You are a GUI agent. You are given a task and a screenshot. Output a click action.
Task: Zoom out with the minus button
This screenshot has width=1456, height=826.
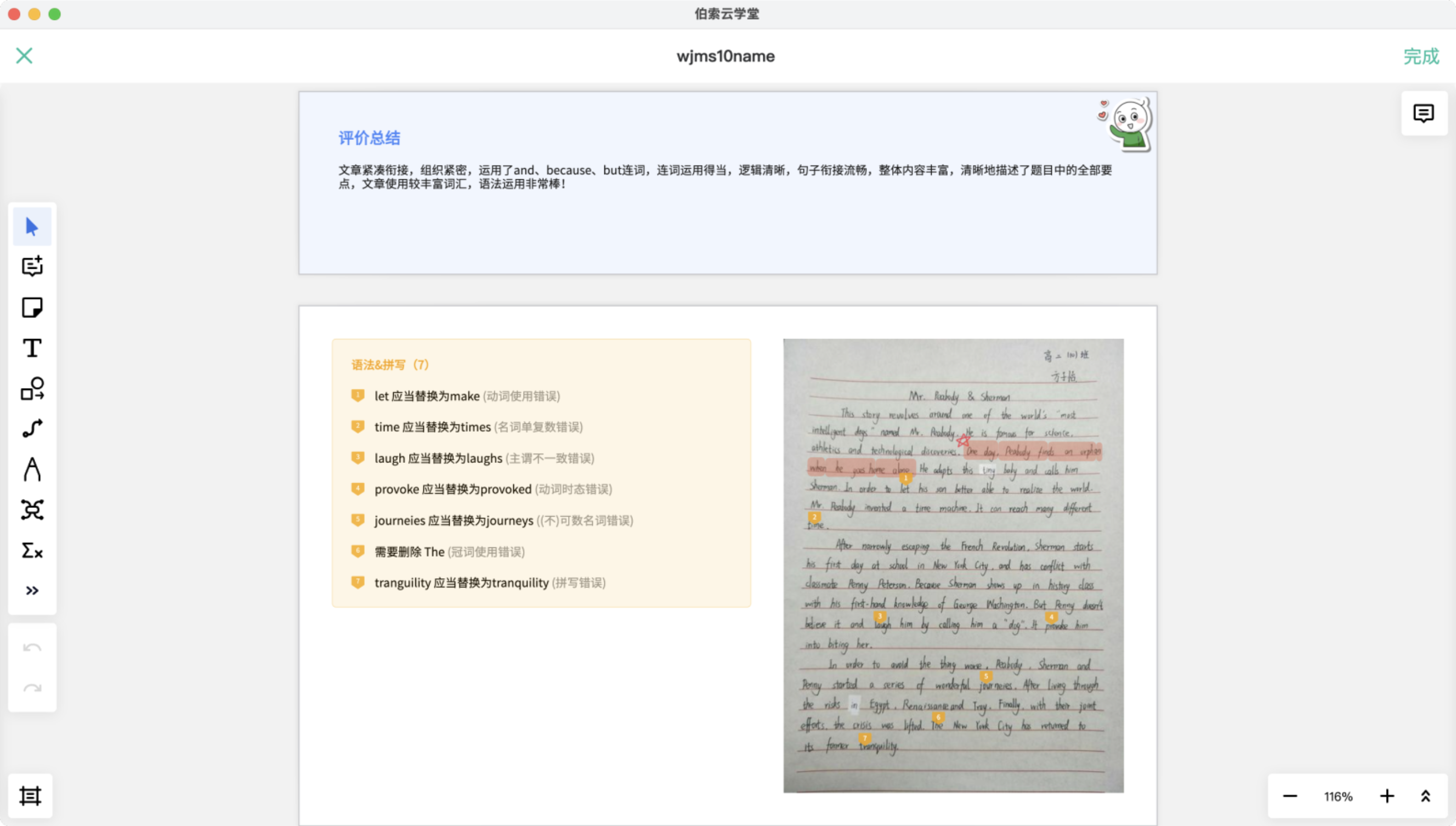pos(1290,796)
